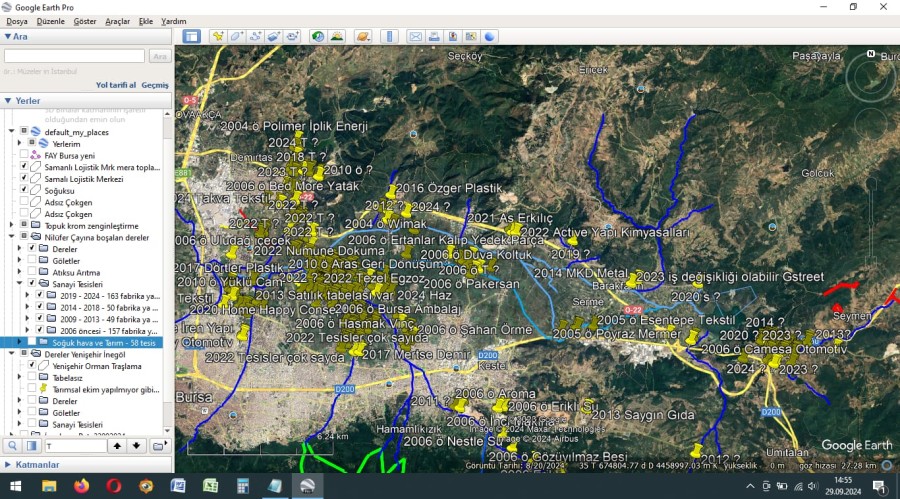Open File Explorer from the taskbar
The width and height of the screenshot is (900, 499).
point(49,486)
